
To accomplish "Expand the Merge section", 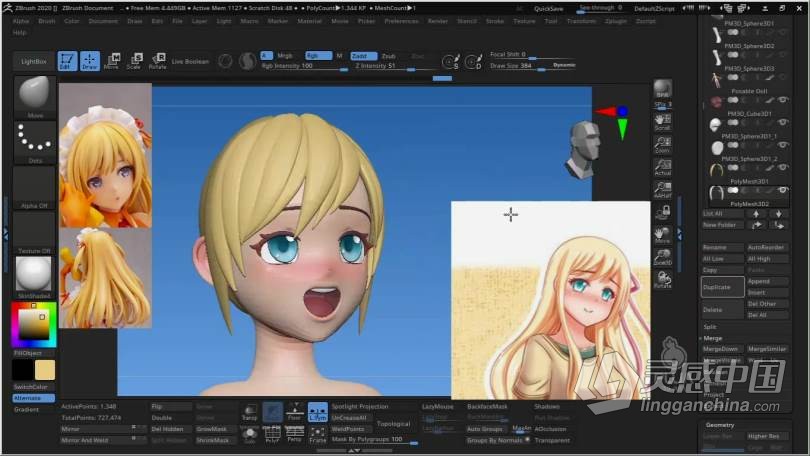I will tap(712, 338).
